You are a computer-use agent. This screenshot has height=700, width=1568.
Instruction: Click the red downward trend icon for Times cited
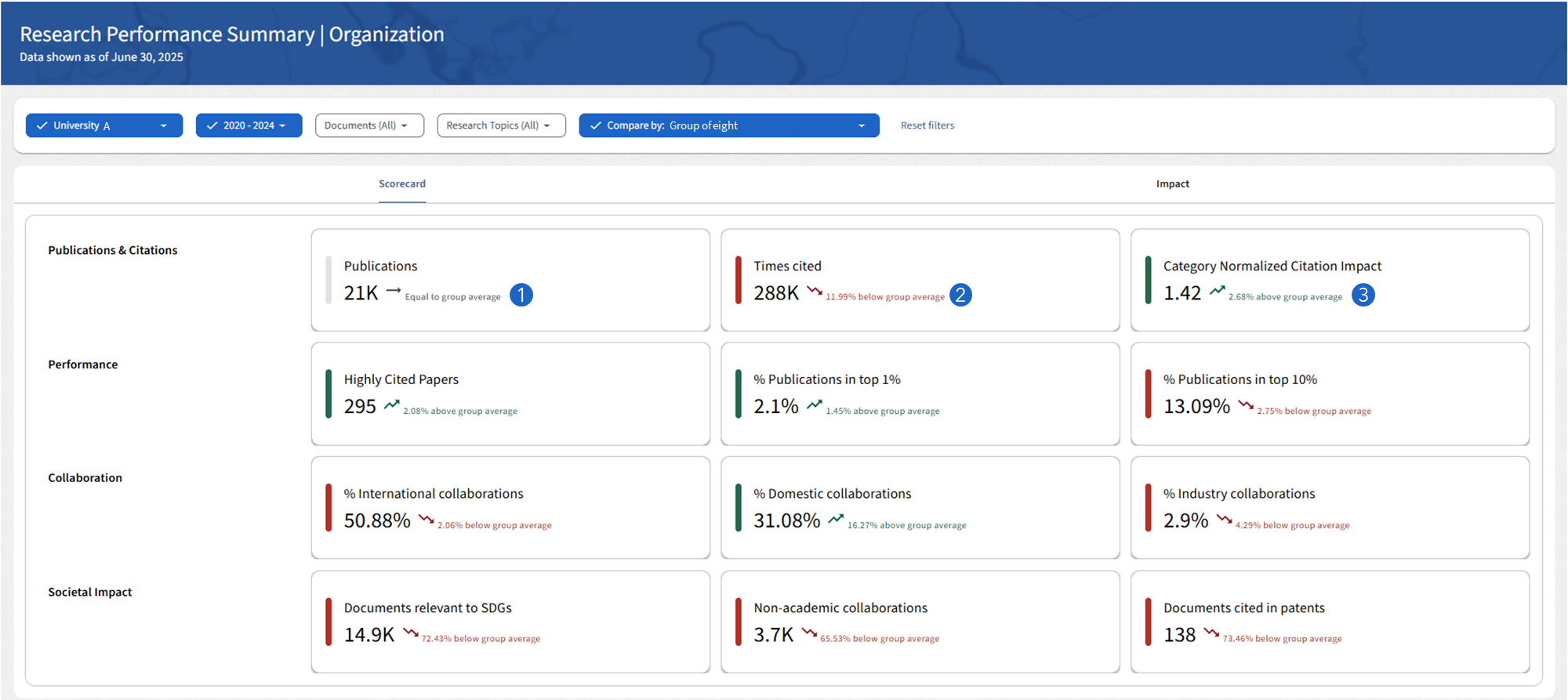[x=815, y=291]
